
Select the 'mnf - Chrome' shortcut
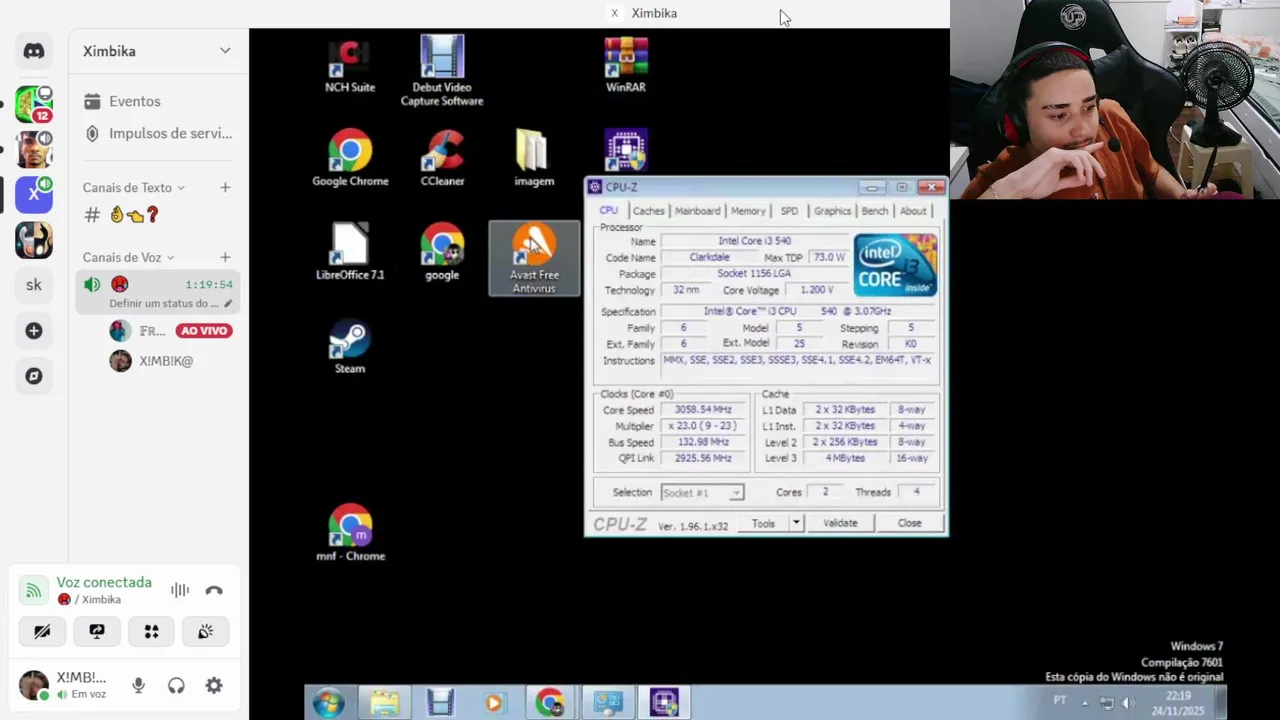click(350, 533)
